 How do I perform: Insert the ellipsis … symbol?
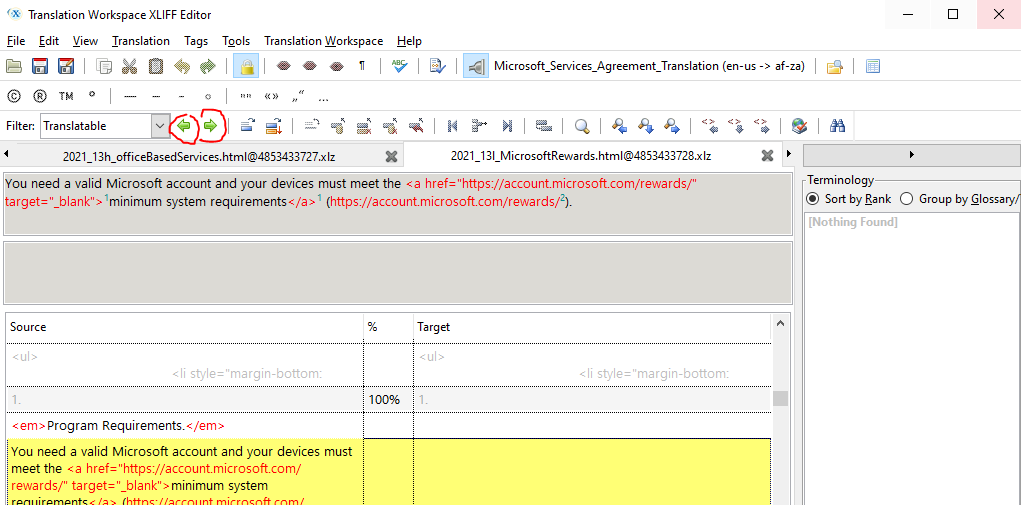[x=324, y=99]
